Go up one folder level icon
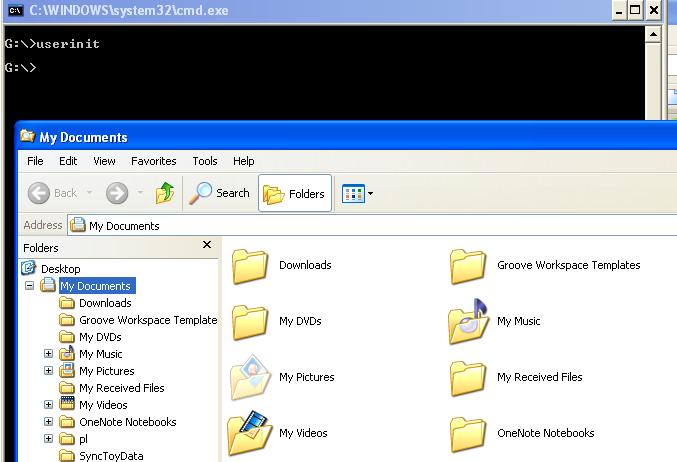The height and width of the screenshot is (462, 677). point(165,193)
